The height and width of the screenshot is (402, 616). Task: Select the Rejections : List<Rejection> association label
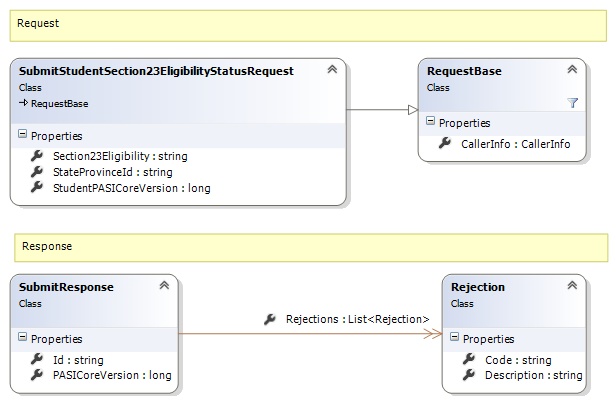pyautogui.click(x=357, y=319)
